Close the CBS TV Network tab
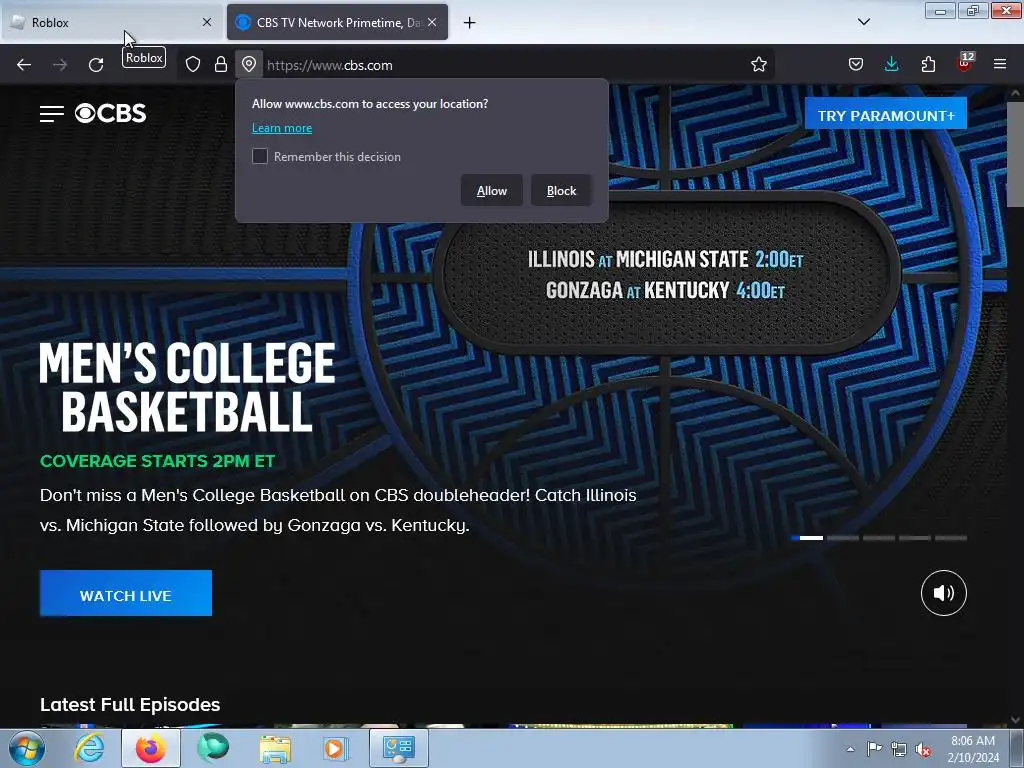The width and height of the screenshot is (1024, 768). click(432, 22)
